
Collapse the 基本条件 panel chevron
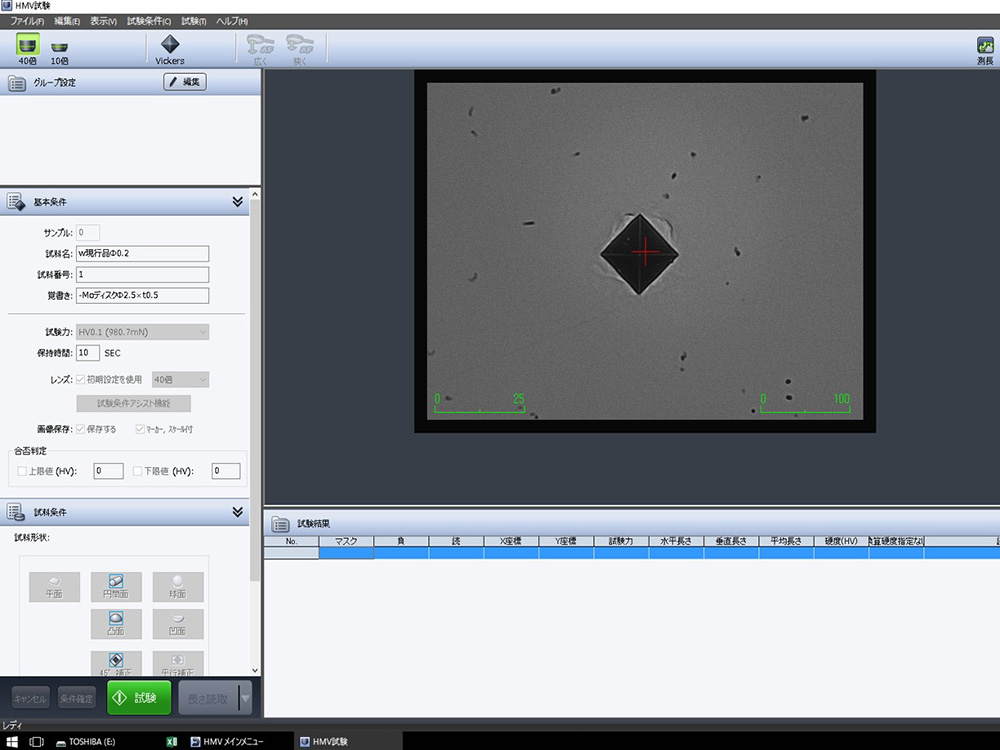(x=238, y=201)
